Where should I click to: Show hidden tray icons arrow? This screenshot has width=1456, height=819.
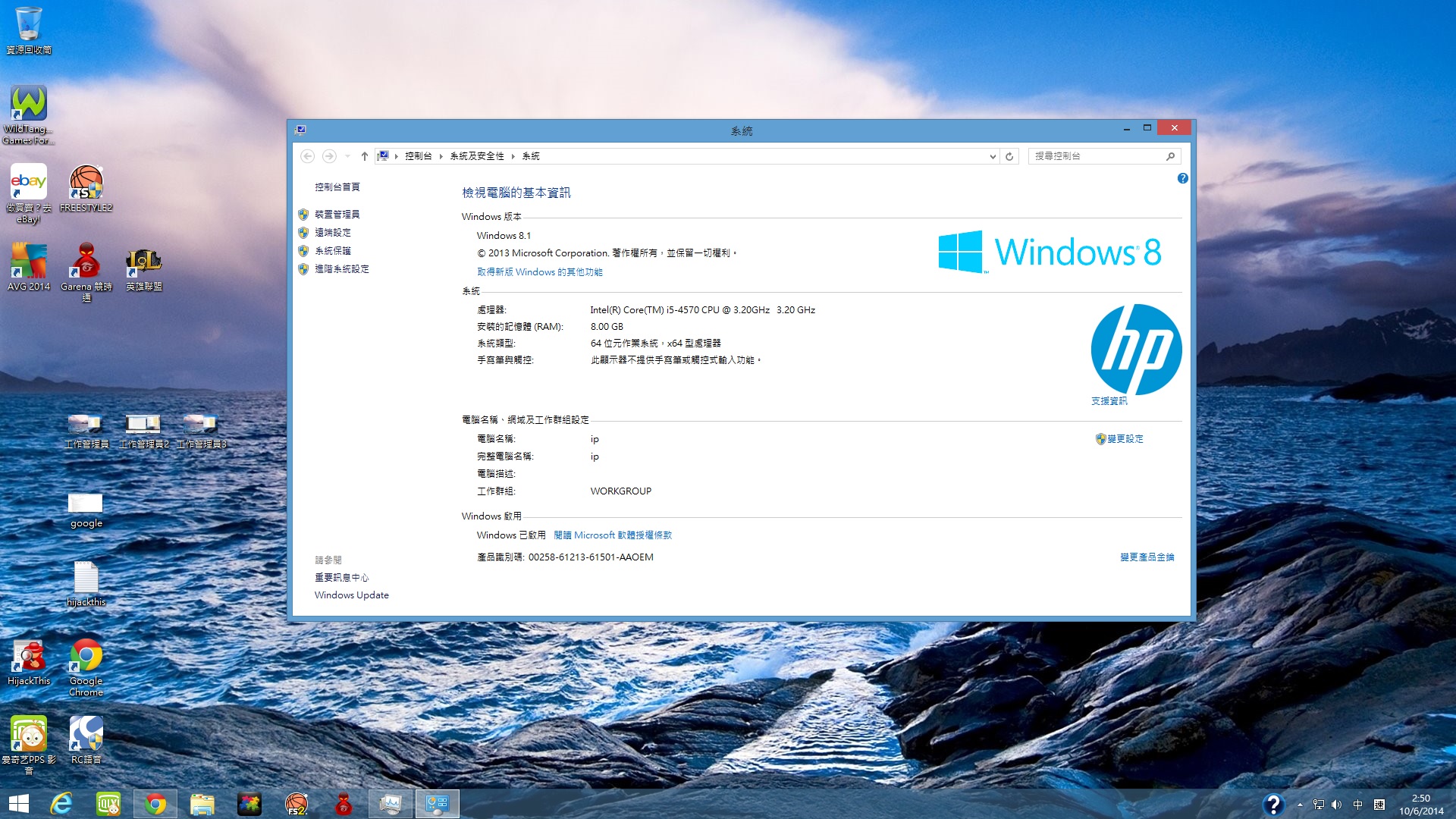pyautogui.click(x=1300, y=805)
